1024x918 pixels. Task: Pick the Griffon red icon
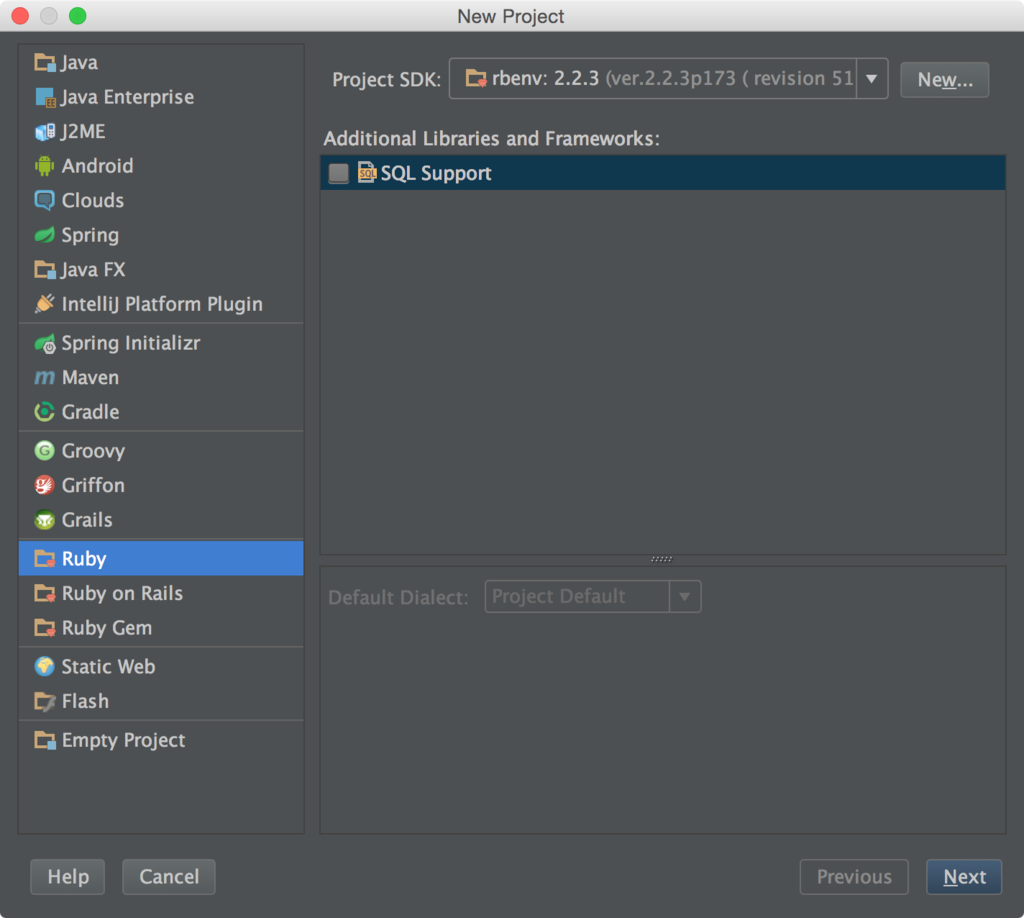[44, 485]
